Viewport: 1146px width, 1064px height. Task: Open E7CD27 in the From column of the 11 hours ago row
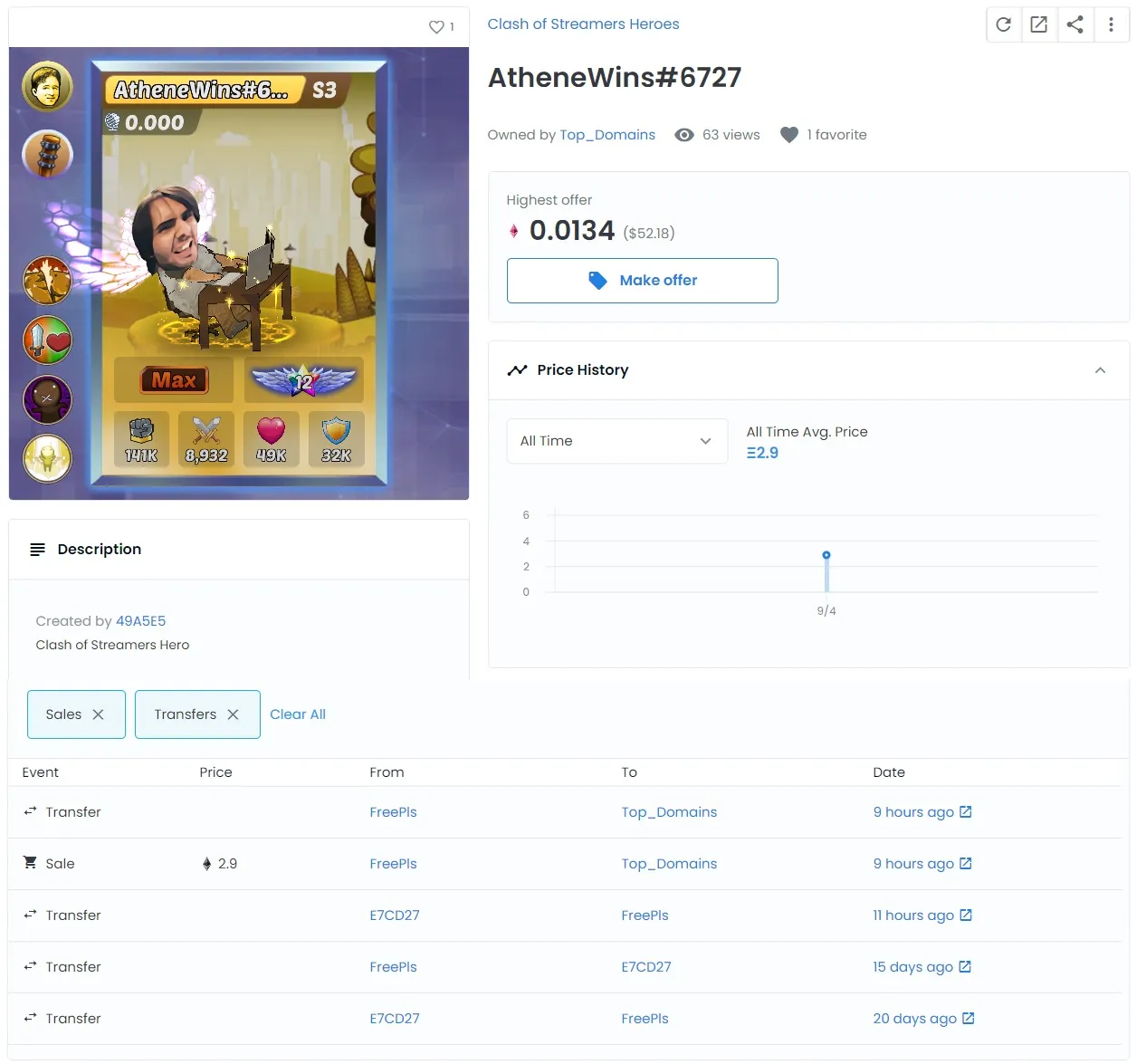pyautogui.click(x=395, y=915)
